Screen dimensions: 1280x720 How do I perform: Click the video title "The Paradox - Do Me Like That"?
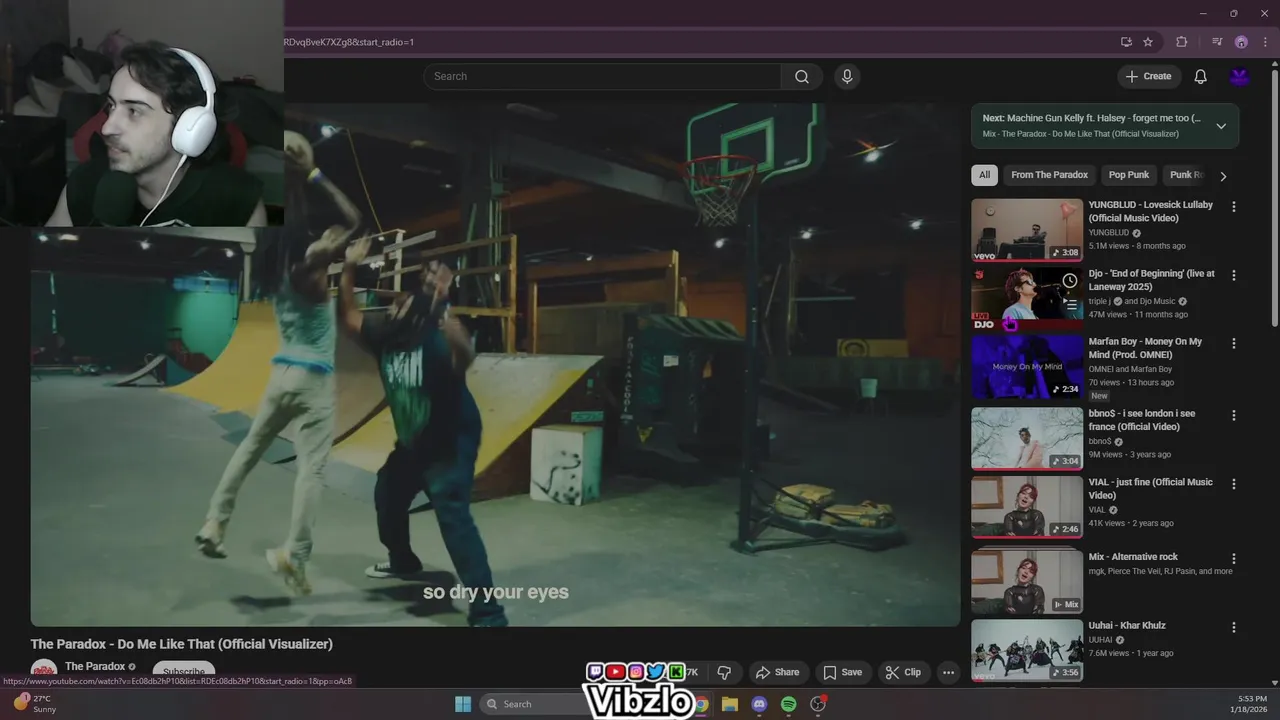pyautogui.click(x=181, y=644)
